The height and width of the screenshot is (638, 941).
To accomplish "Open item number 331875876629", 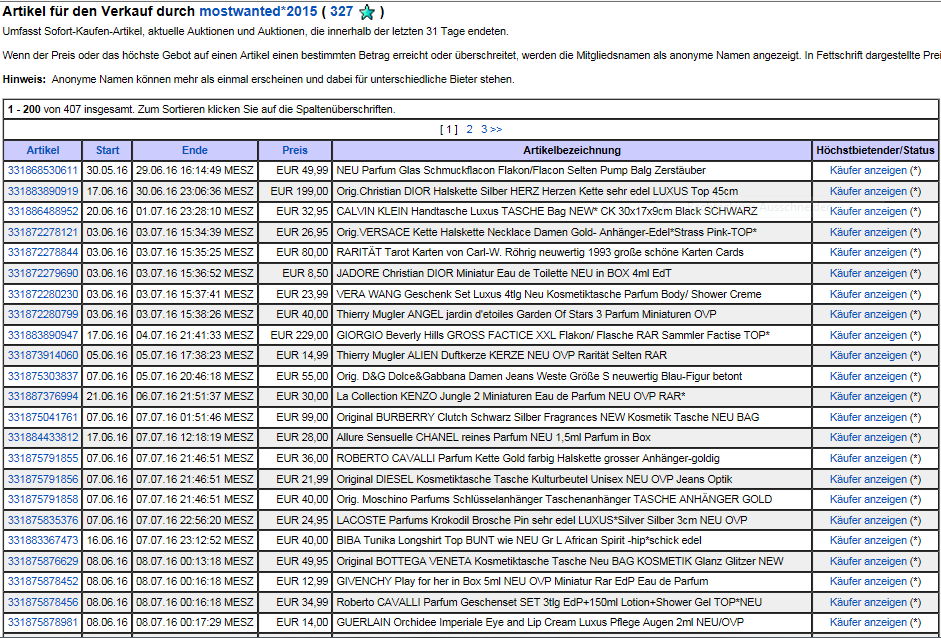I will (x=43, y=561).
